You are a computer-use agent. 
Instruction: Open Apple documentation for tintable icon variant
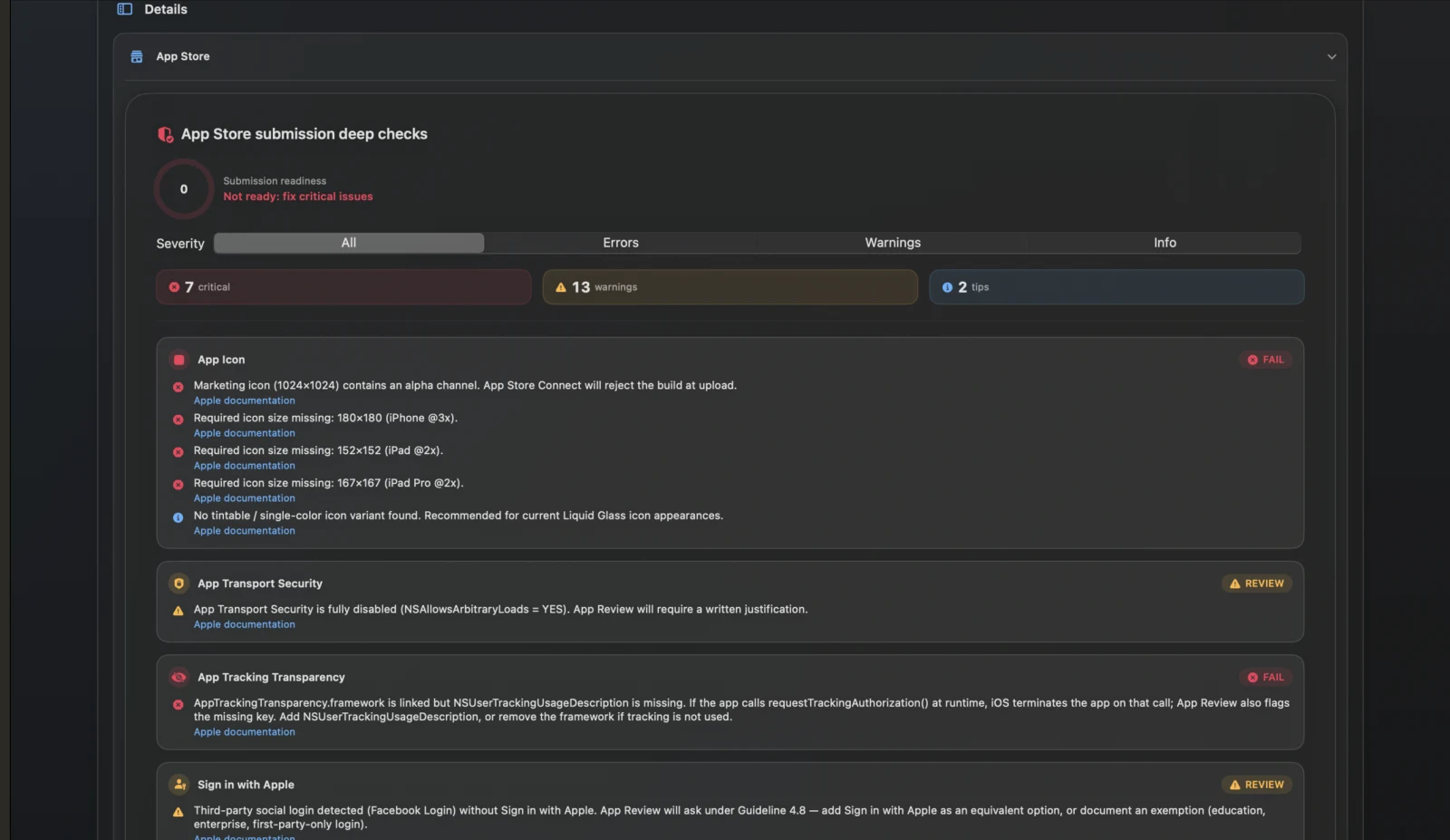[x=245, y=531]
